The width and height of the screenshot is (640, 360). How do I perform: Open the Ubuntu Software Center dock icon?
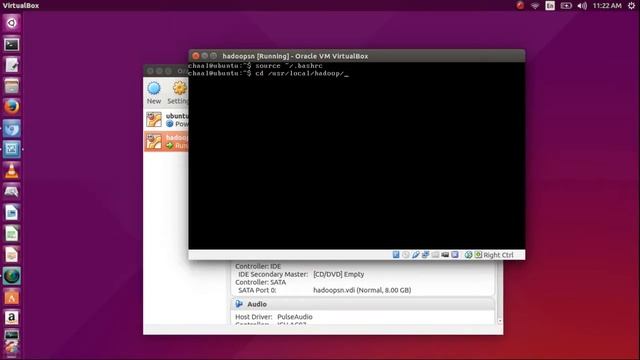pos(11,297)
